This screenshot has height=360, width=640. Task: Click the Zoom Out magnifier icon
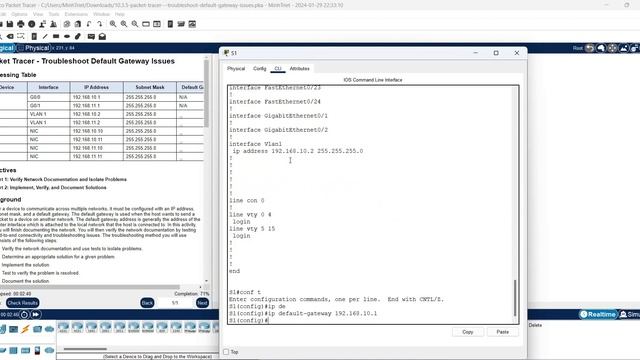coord(135,24)
